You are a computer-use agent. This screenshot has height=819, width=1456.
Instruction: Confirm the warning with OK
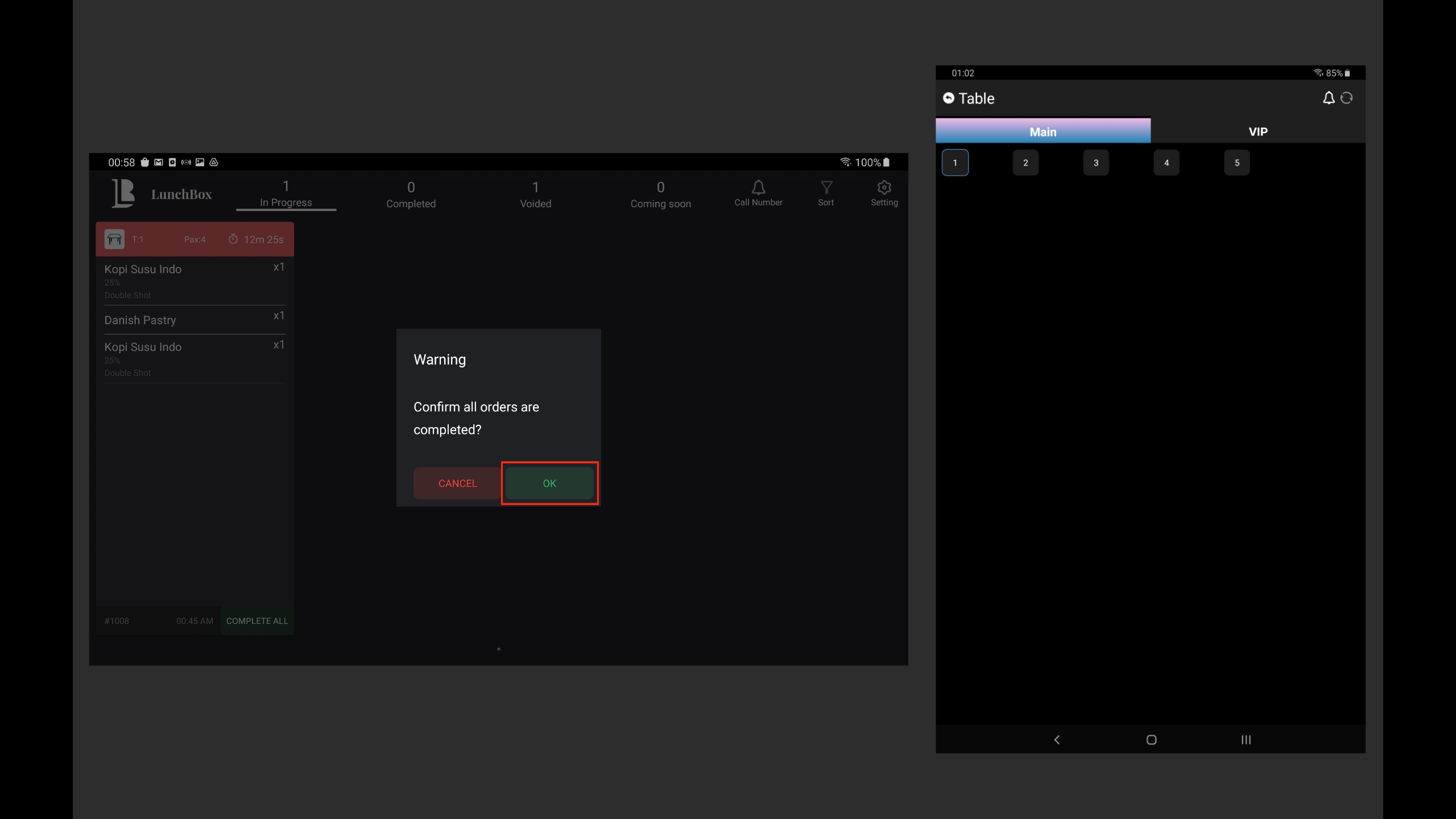(x=549, y=483)
